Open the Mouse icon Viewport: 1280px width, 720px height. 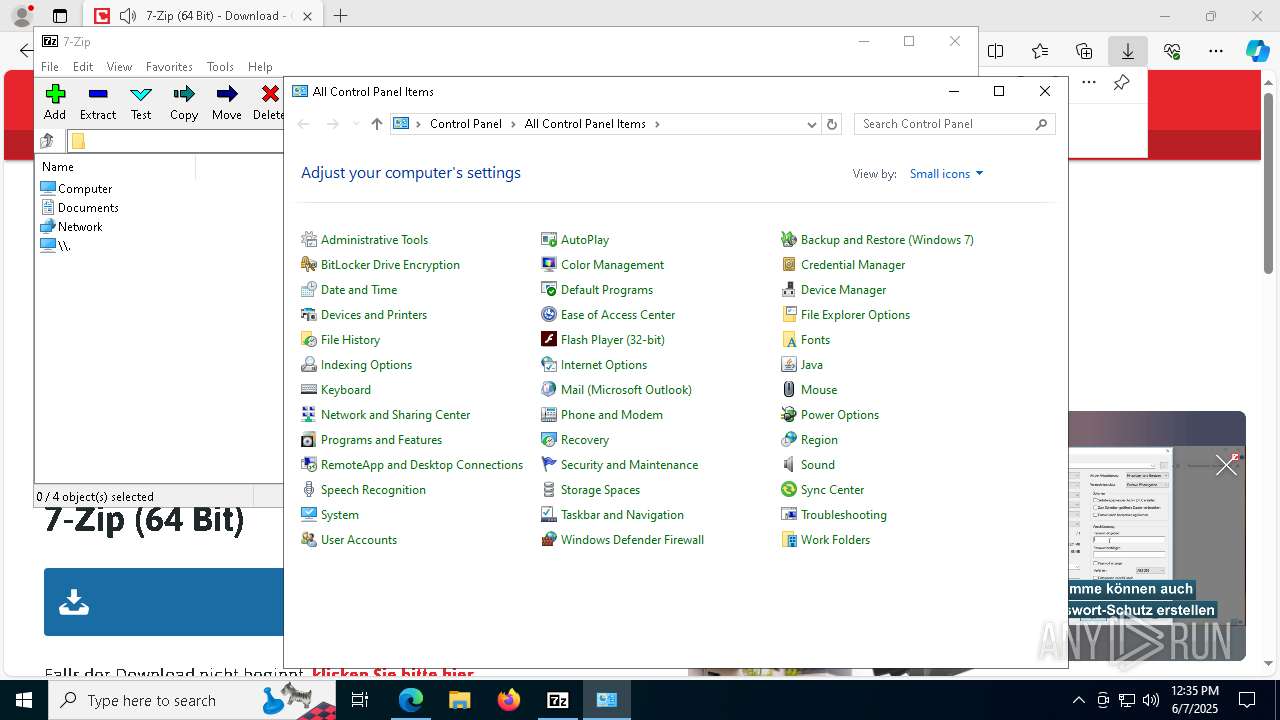coord(789,390)
